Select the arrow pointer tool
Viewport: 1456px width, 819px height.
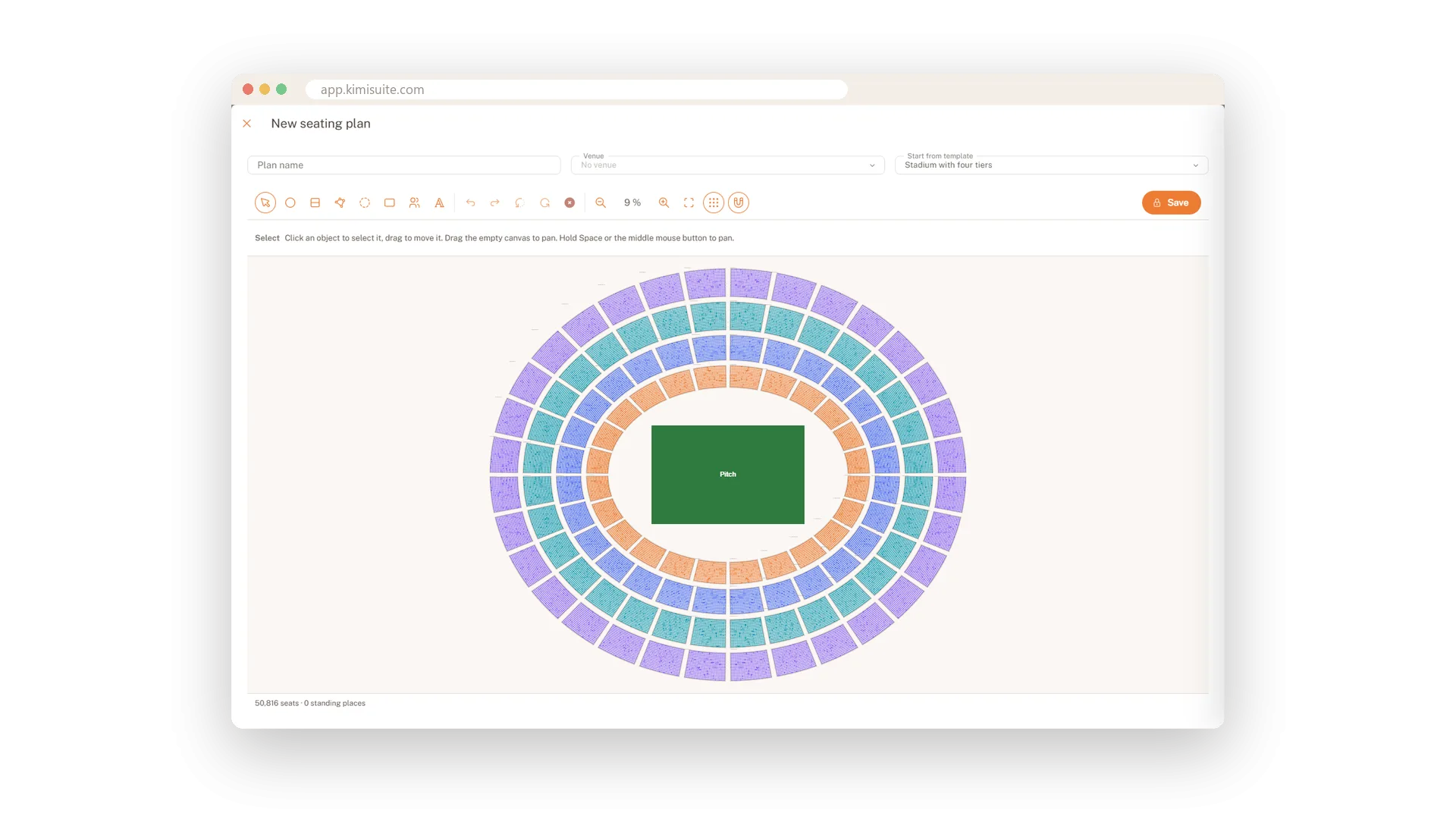265,202
